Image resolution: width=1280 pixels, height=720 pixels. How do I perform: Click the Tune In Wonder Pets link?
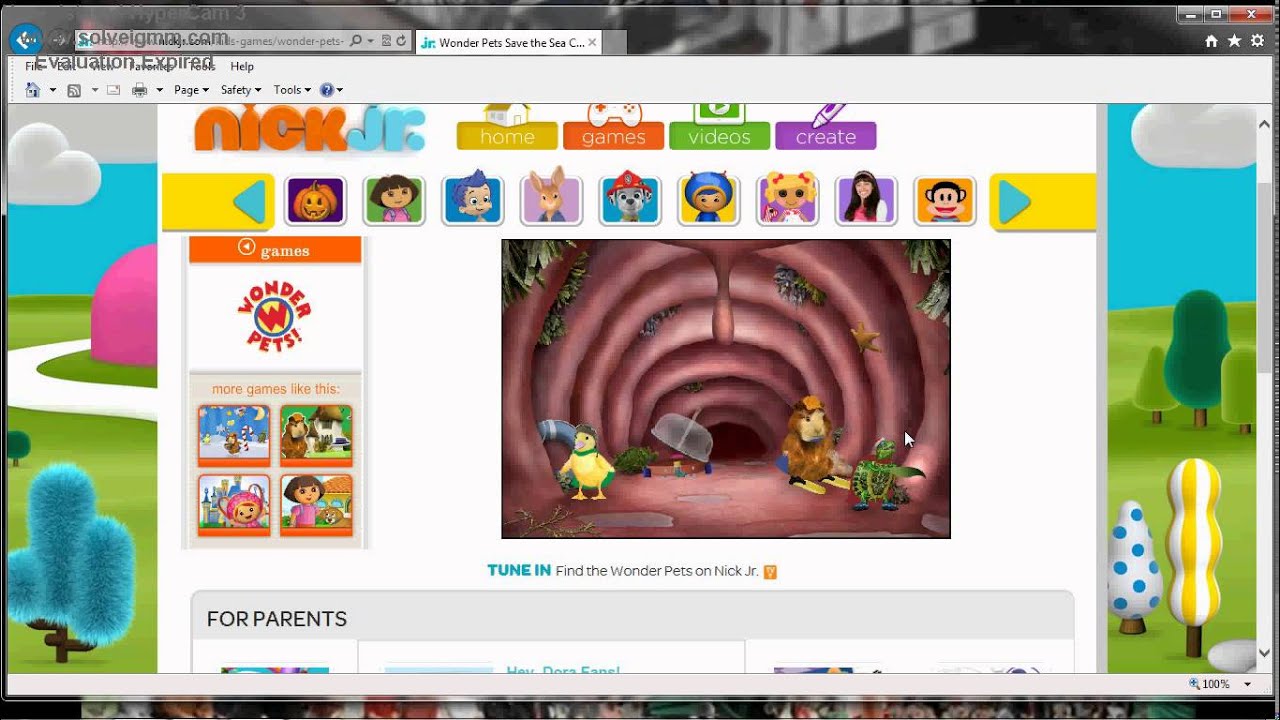tap(631, 571)
